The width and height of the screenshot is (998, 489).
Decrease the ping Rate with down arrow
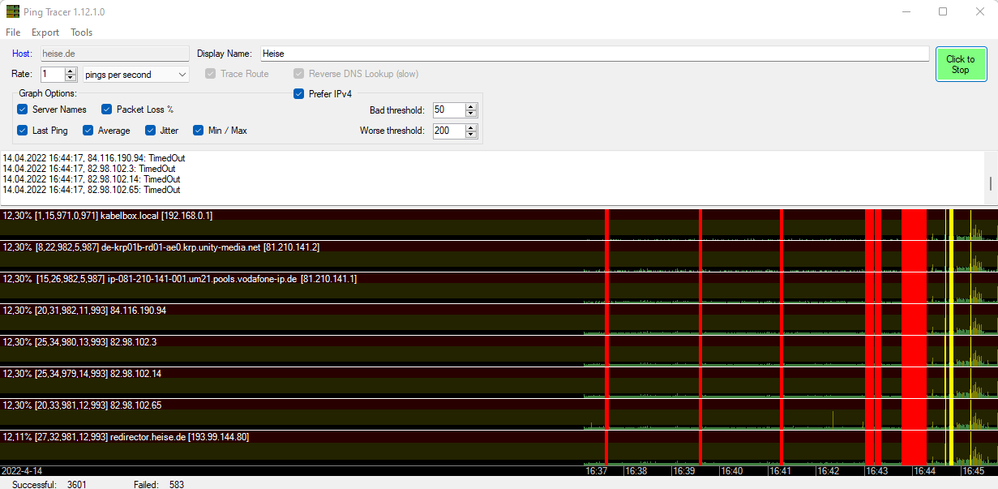click(x=71, y=78)
